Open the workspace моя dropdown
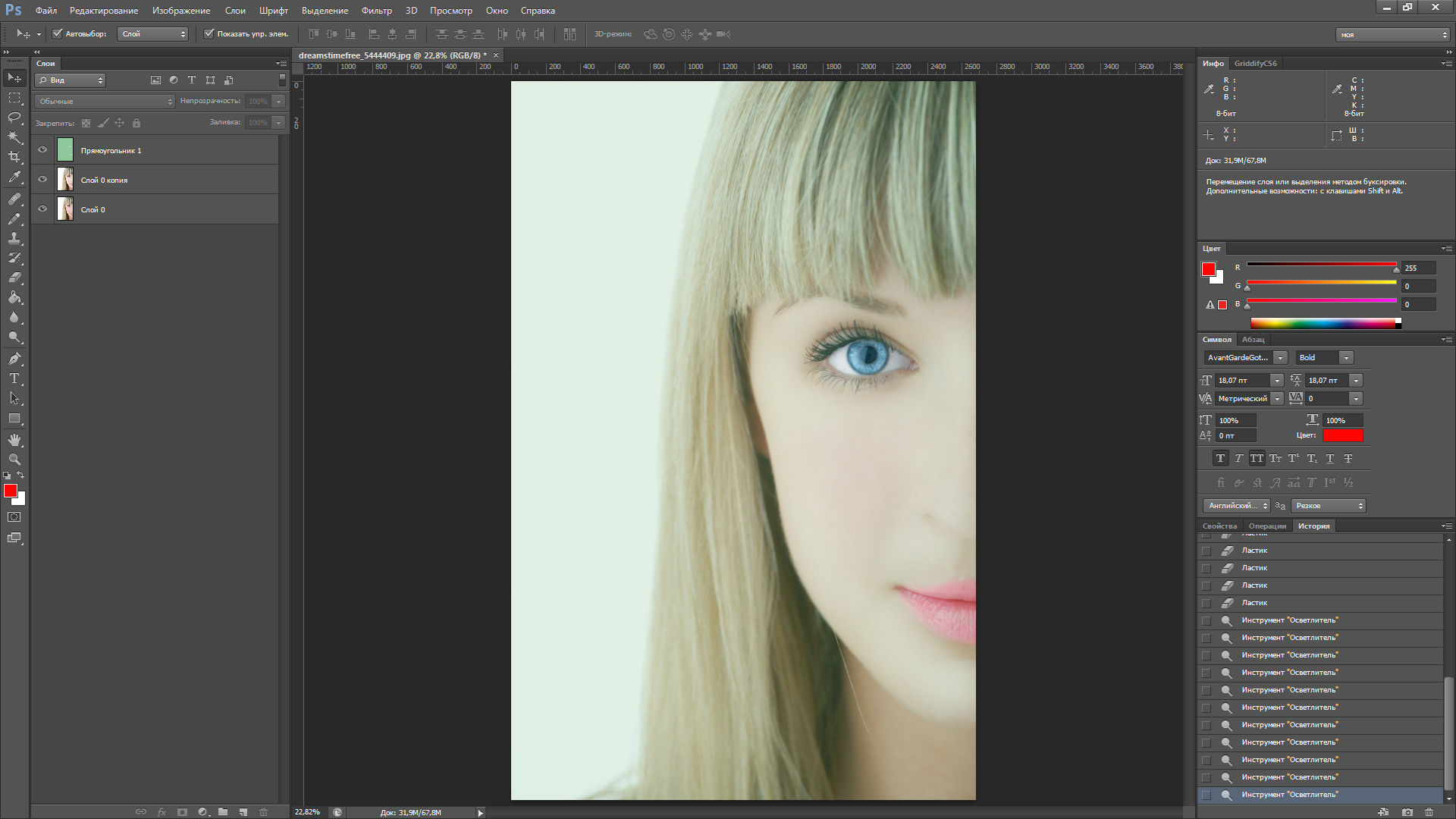The height and width of the screenshot is (819, 1456). click(1393, 35)
